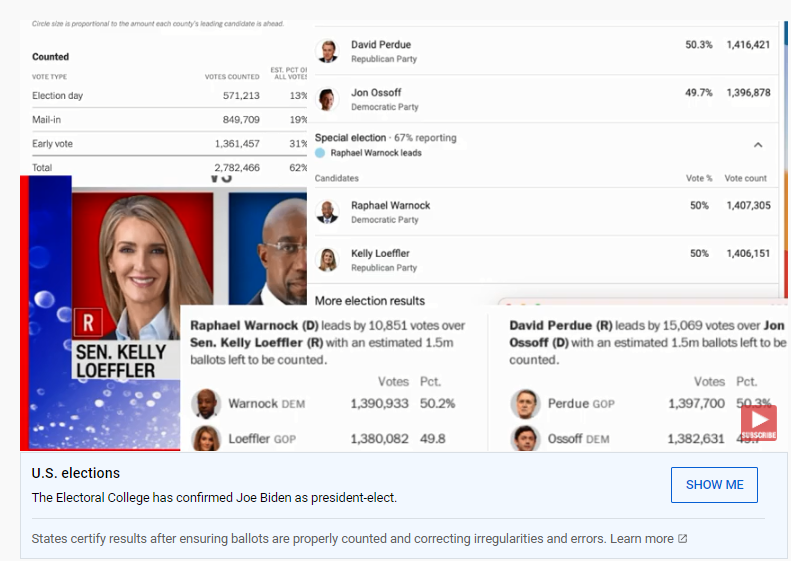Click the total votes value 2,782,466

(x=237, y=167)
